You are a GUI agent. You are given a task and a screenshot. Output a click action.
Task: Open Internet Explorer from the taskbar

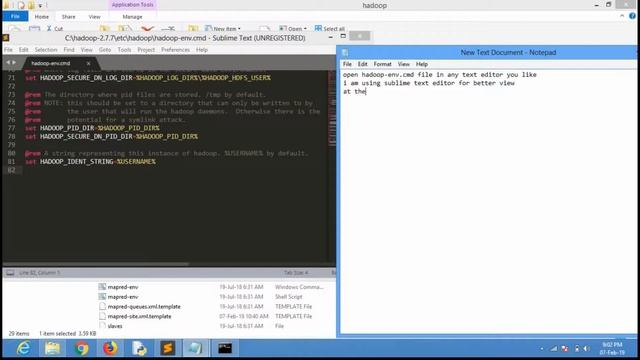tap(24, 348)
